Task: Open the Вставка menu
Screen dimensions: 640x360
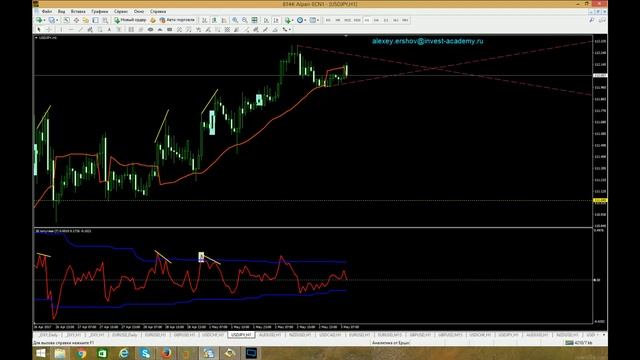Action: (78, 11)
